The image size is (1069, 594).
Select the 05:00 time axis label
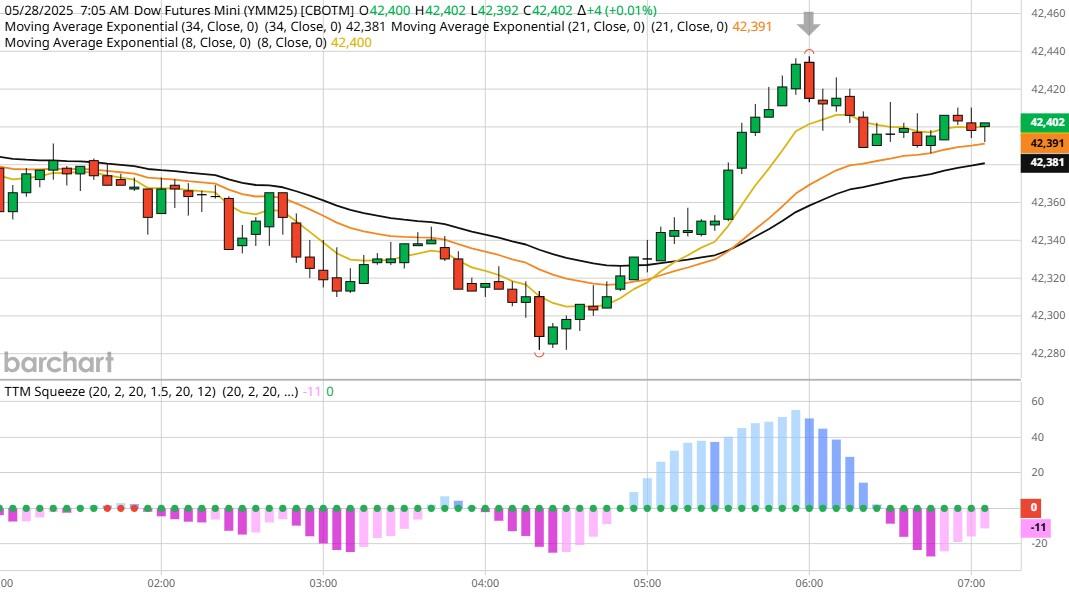[647, 581]
